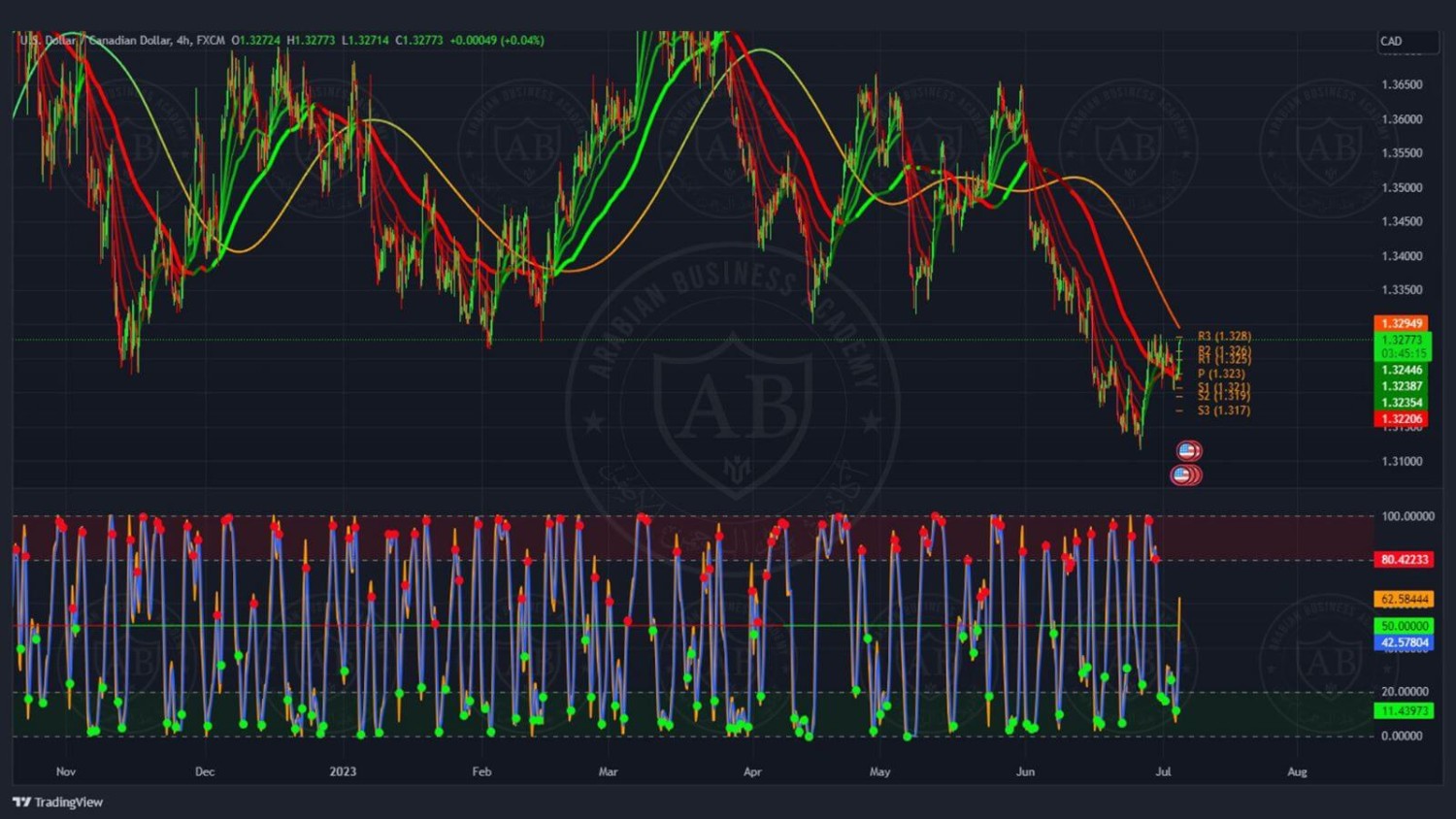Click the 1.35000 price scale label

point(1402,187)
